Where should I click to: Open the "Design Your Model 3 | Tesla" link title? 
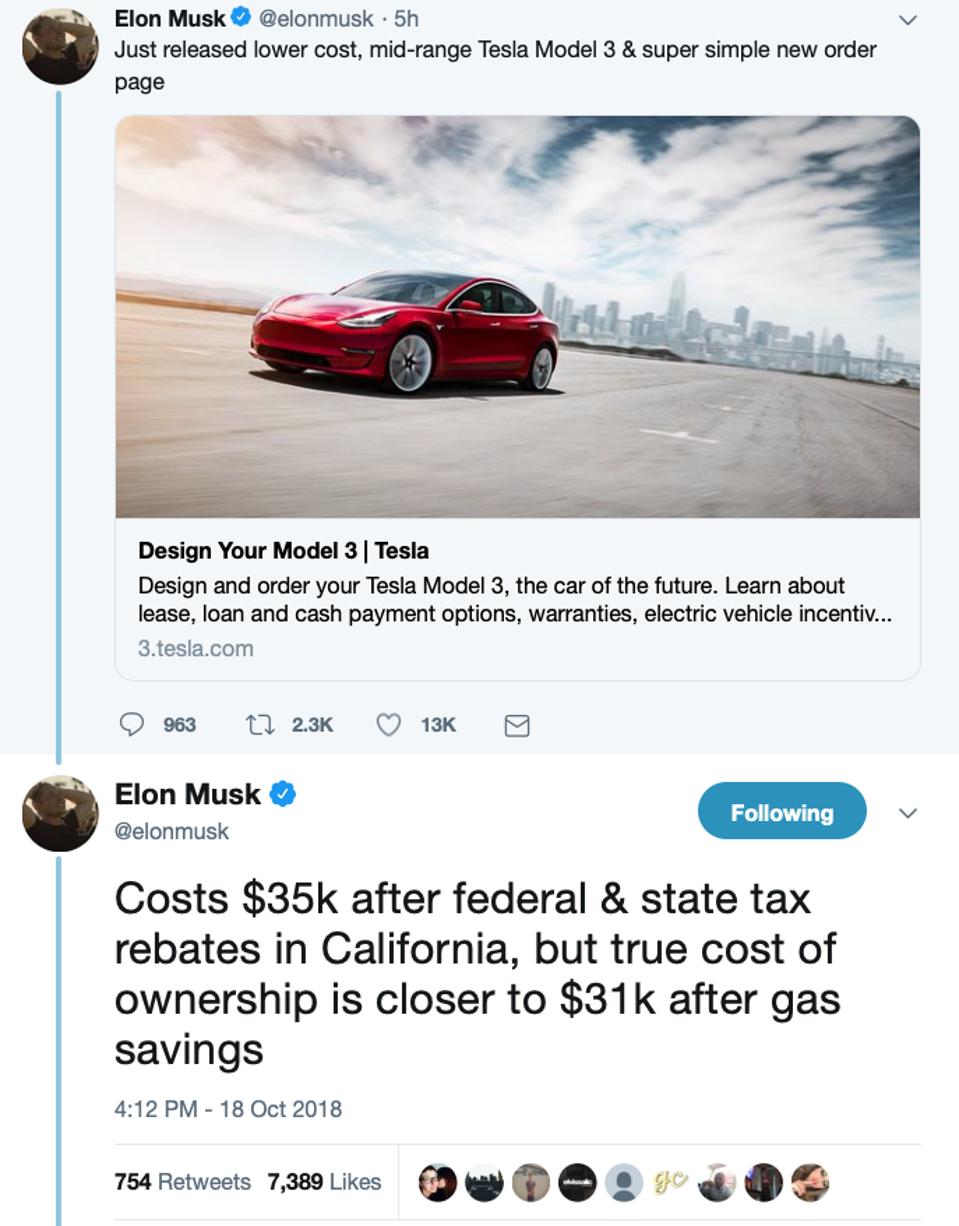283,550
